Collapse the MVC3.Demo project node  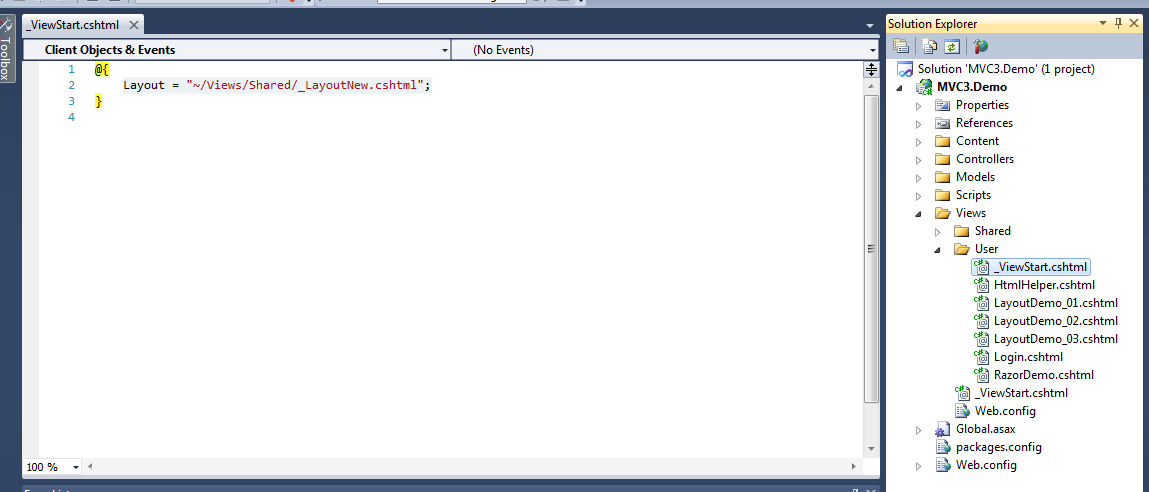tap(900, 87)
